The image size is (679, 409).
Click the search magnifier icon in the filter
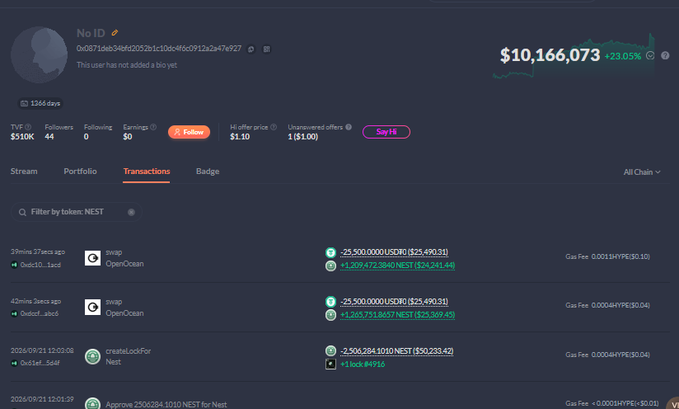(23, 212)
